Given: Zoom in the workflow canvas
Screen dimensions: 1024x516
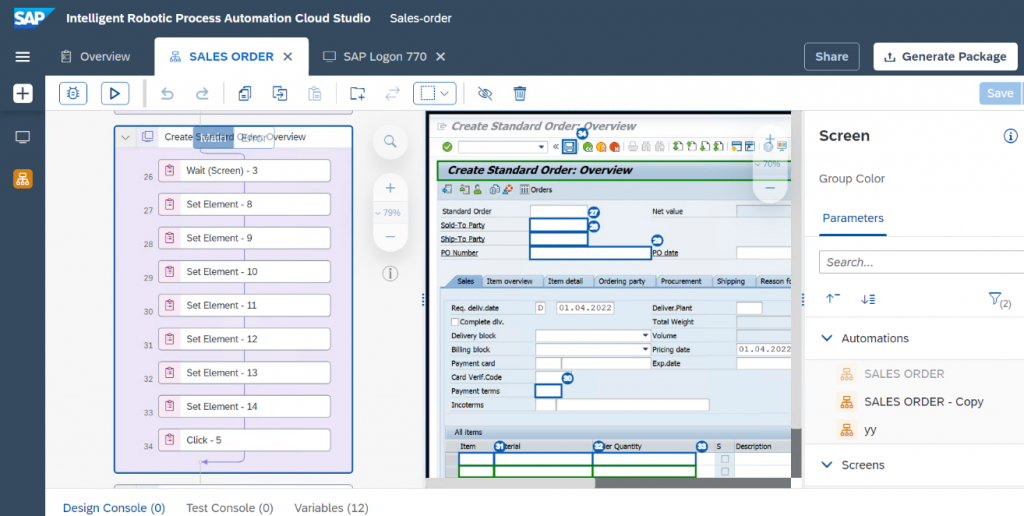Looking at the screenshot, I should pyautogui.click(x=391, y=188).
